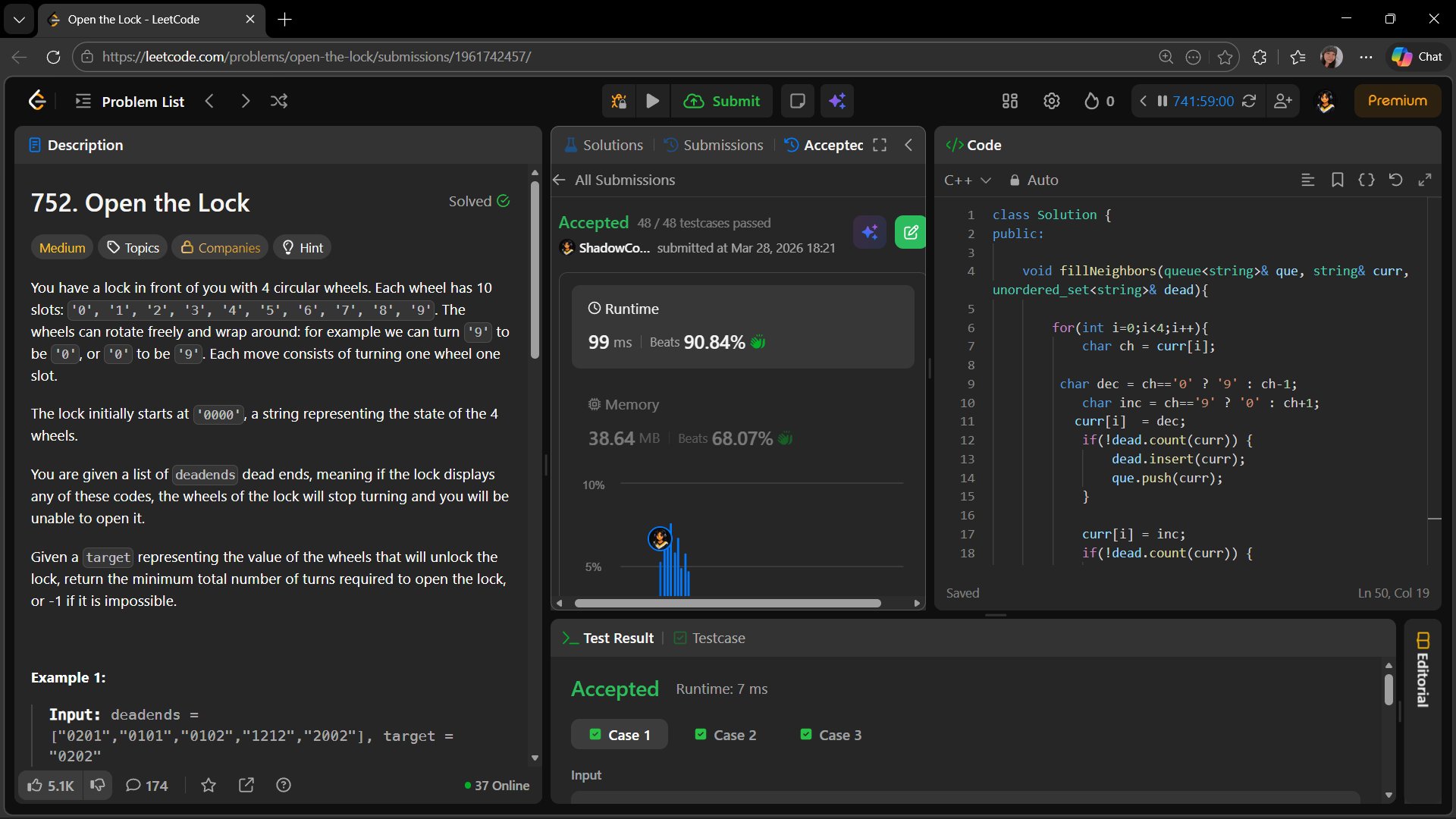
Task: Format code using the braces icon
Action: [x=1366, y=180]
